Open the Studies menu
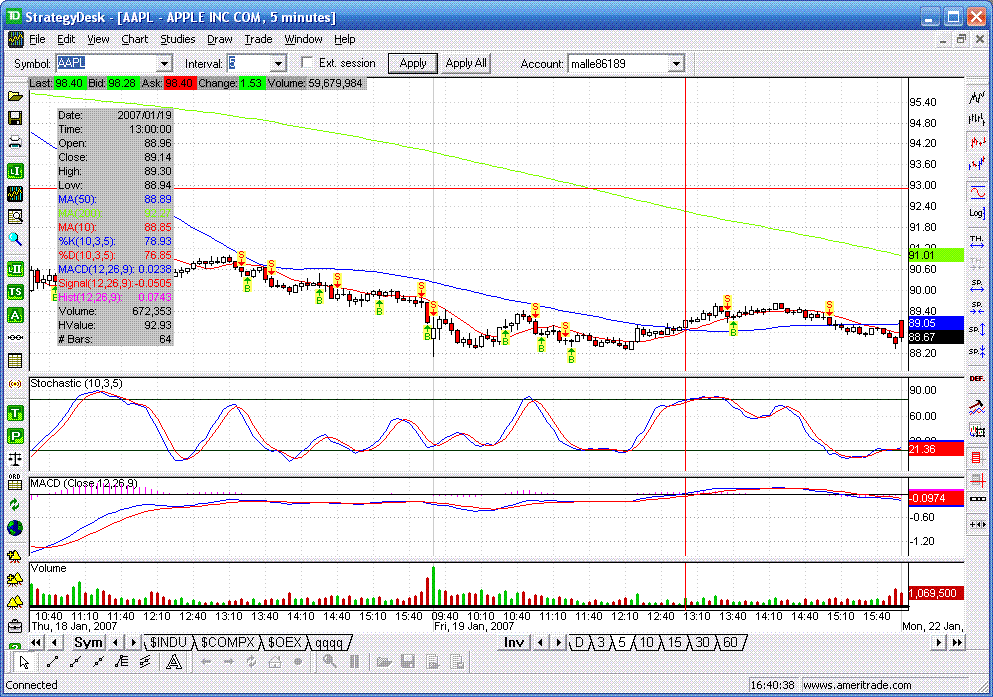Viewport: 993px width, 697px height. click(177, 39)
